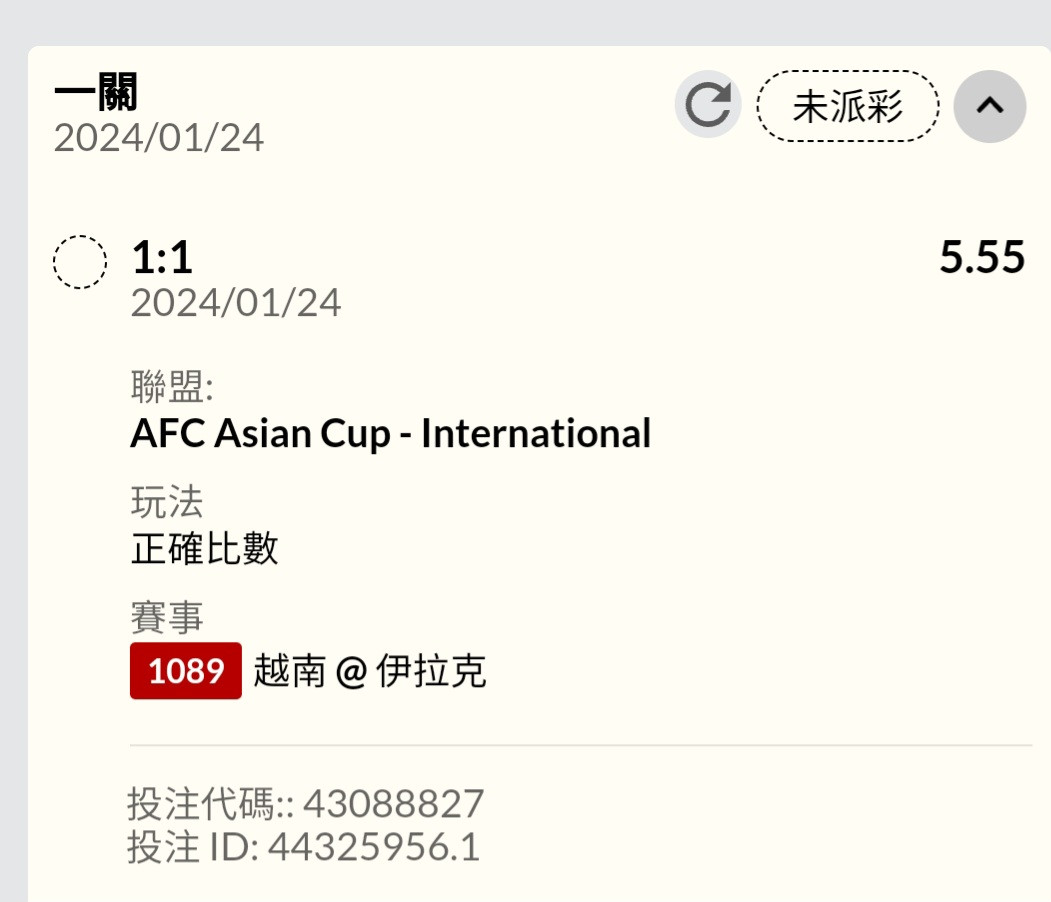This screenshot has width=1051, height=902.
Task: Click the red 1089 match number badge
Action: [x=186, y=671]
